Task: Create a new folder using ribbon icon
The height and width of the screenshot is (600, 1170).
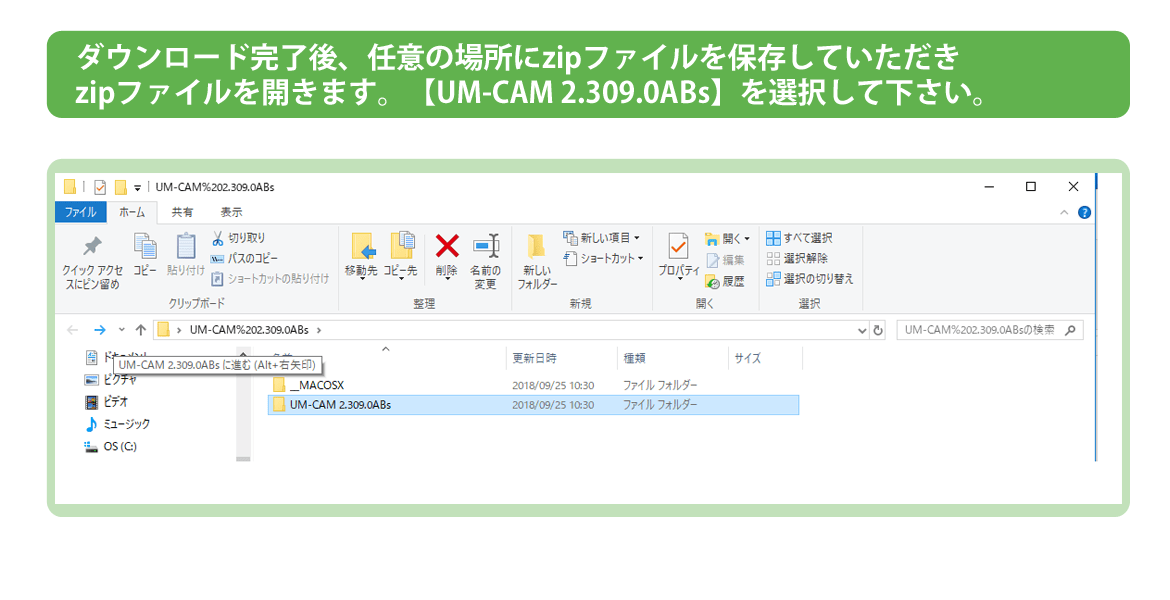Action: coord(537,247)
